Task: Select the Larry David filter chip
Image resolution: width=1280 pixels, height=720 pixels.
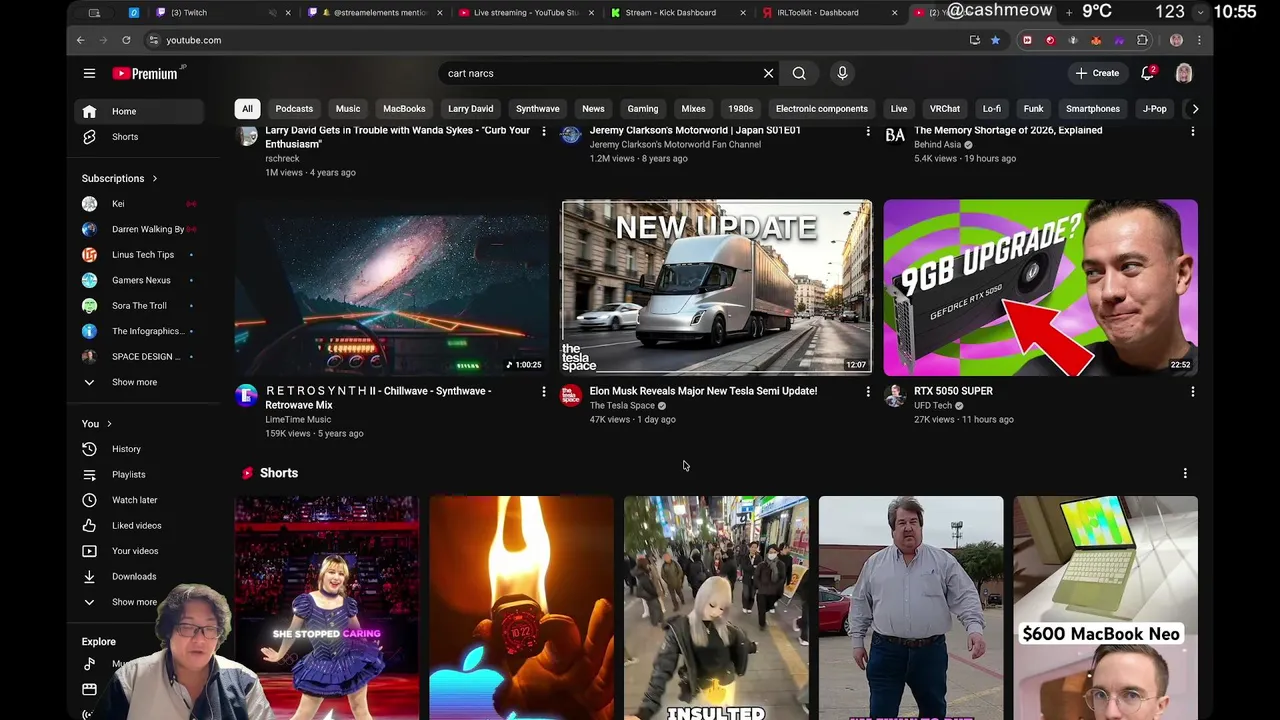Action: (470, 109)
